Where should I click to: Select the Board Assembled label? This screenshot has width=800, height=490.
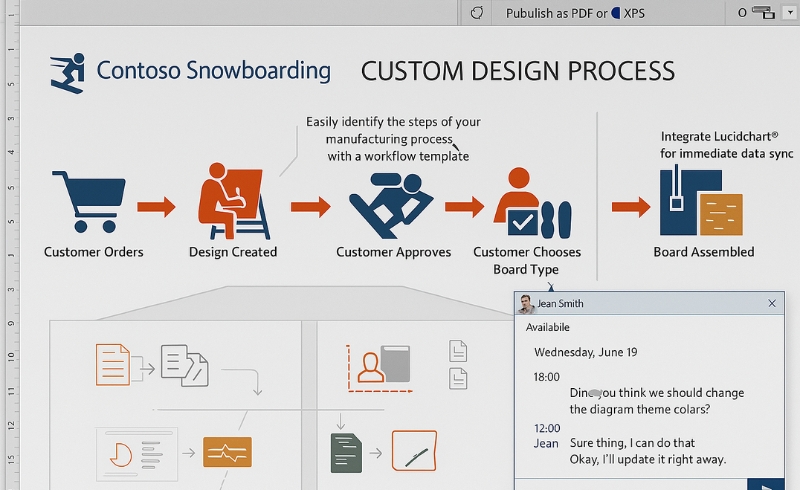point(704,252)
